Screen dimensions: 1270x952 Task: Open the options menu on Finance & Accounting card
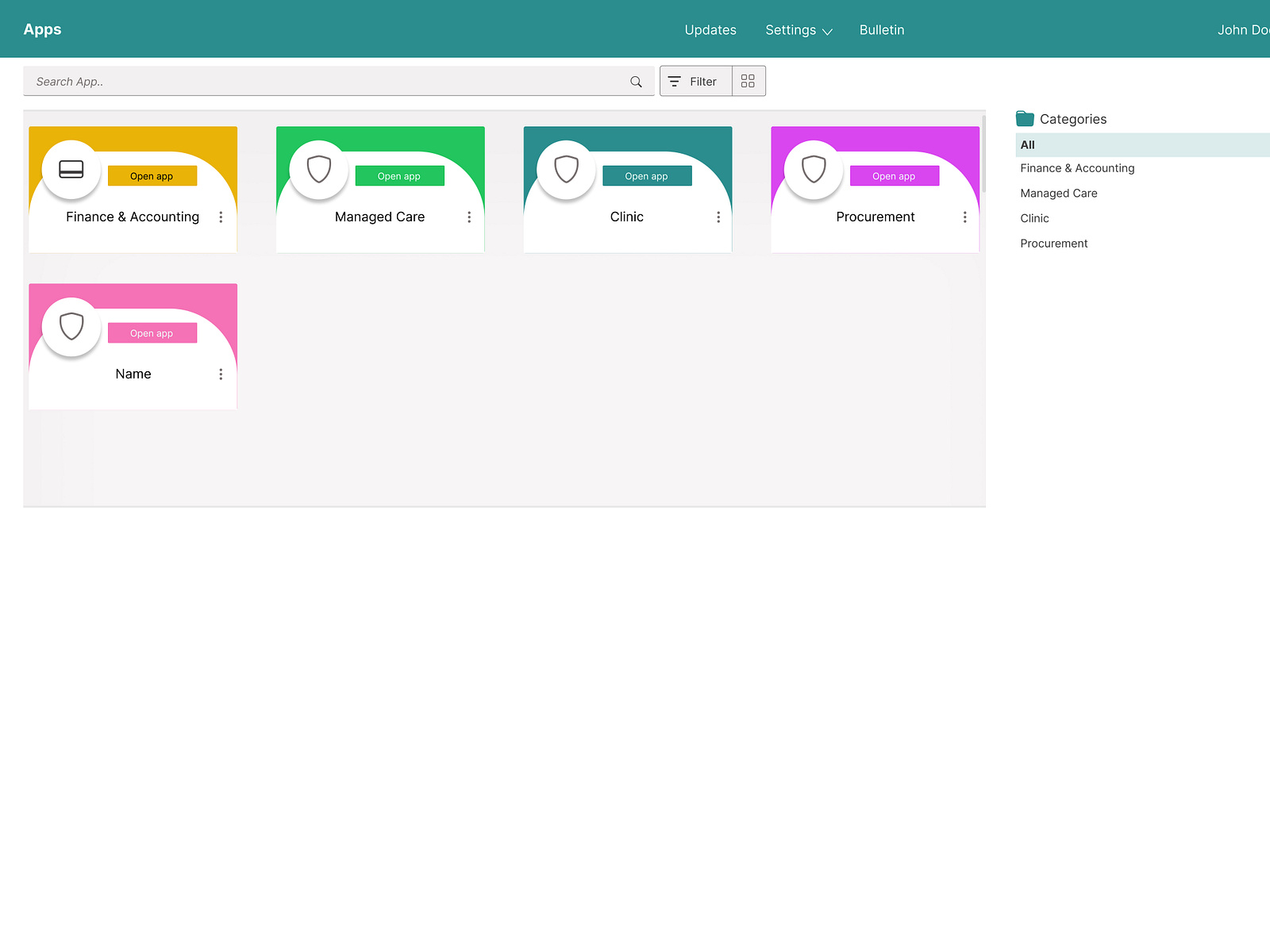pos(221,217)
